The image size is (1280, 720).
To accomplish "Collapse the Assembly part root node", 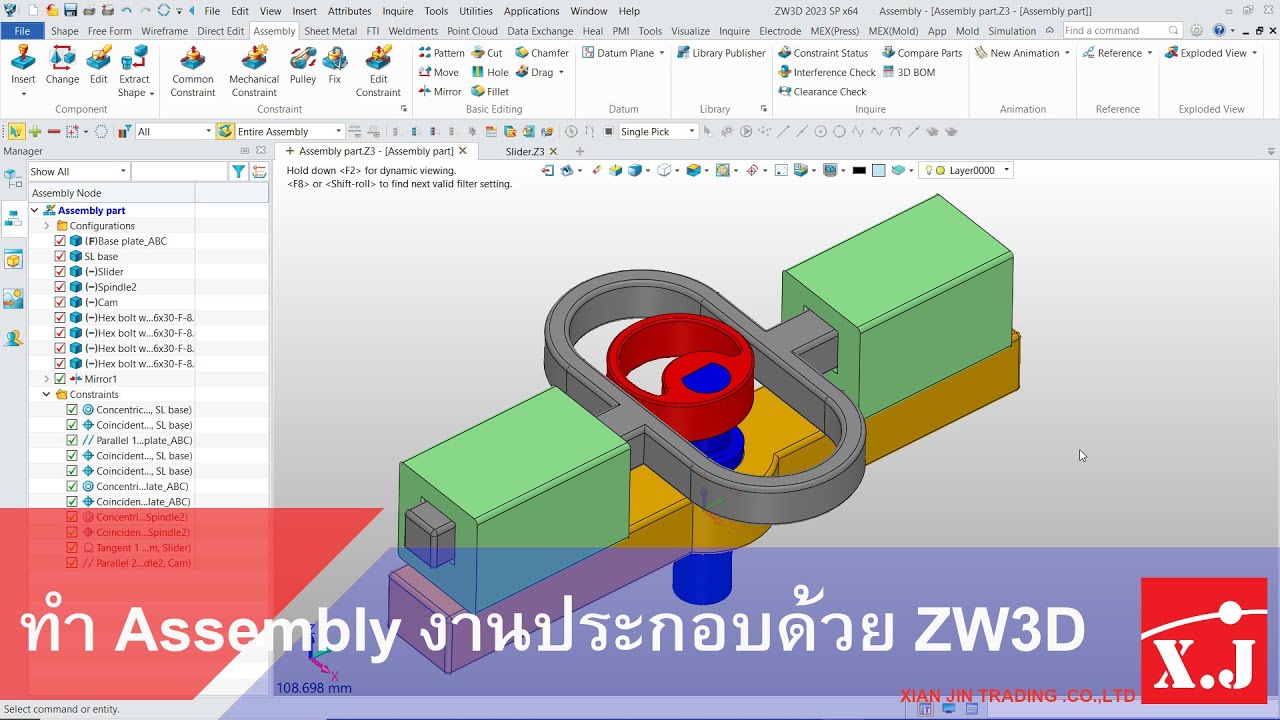I will pyautogui.click(x=34, y=210).
